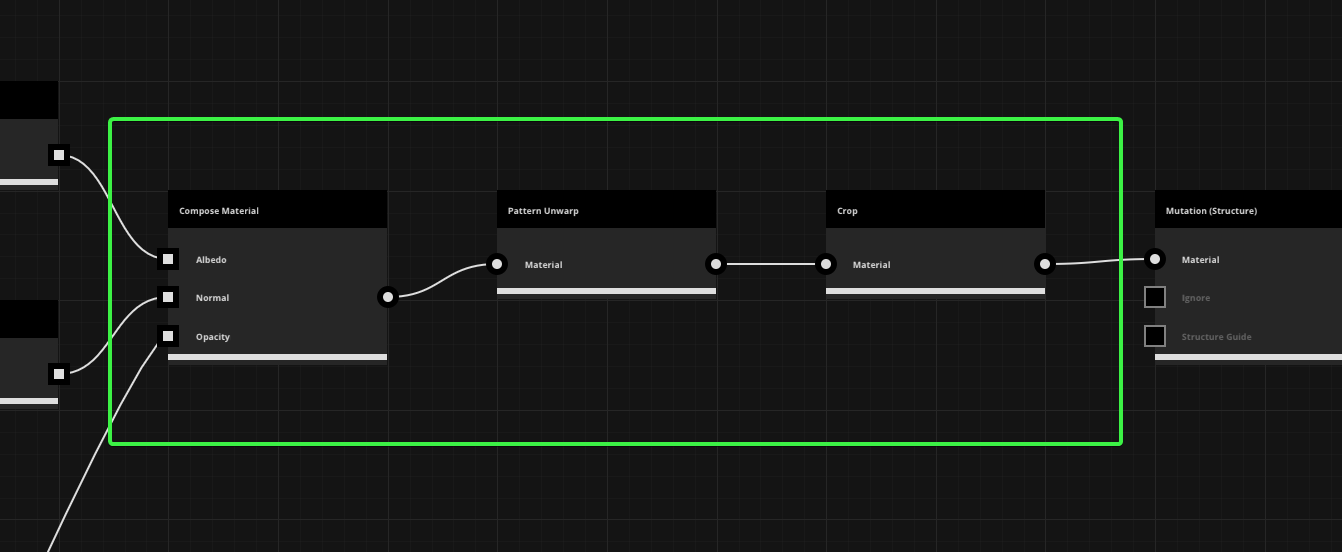The width and height of the screenshot is (1342, 552).
Task: Click the upper output port of the cut-off left node
Action: [59, 155]
